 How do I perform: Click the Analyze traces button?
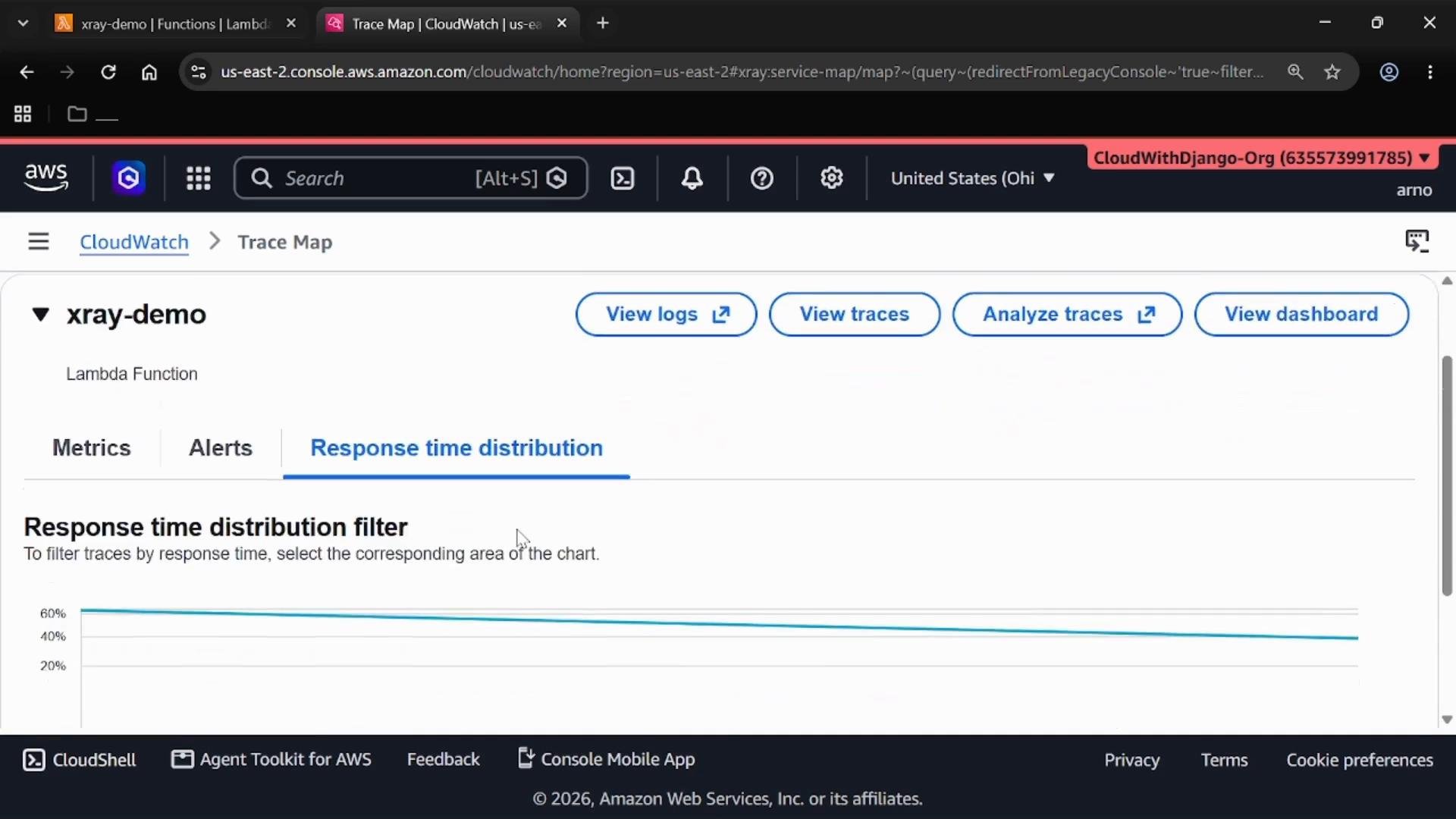click(x=1067, y=314)
